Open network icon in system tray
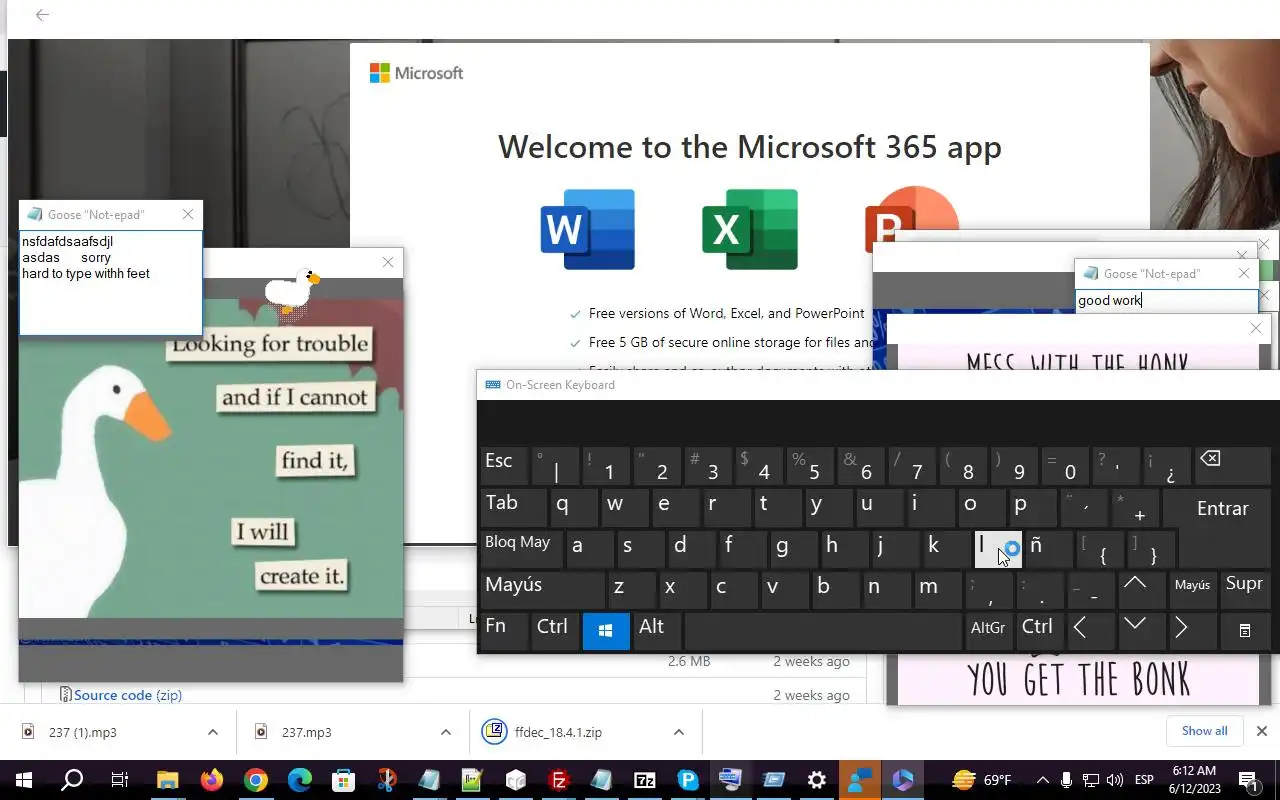The height and width of the screenshot is (800, 1280). [x=1091, y=780]
